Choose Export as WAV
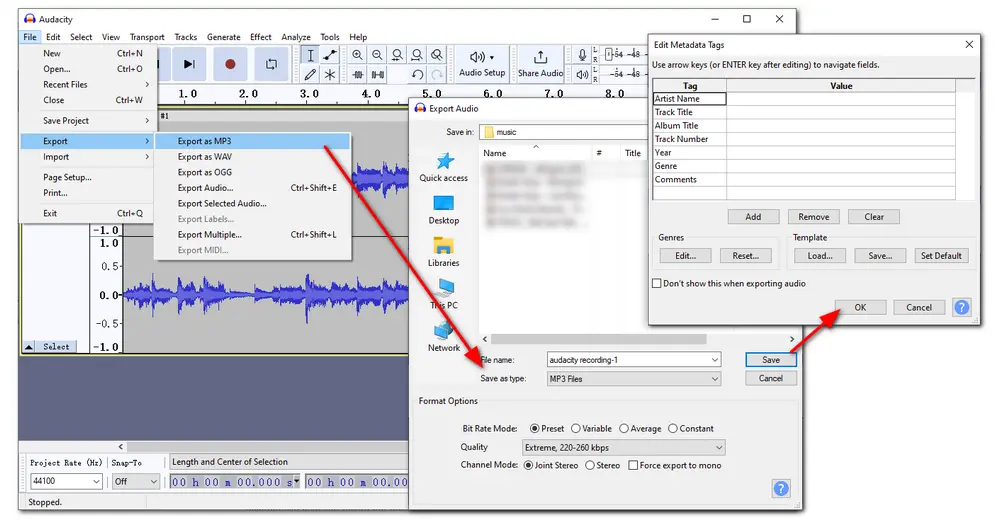Viewport: 1000px width, 520px height. 253,157
